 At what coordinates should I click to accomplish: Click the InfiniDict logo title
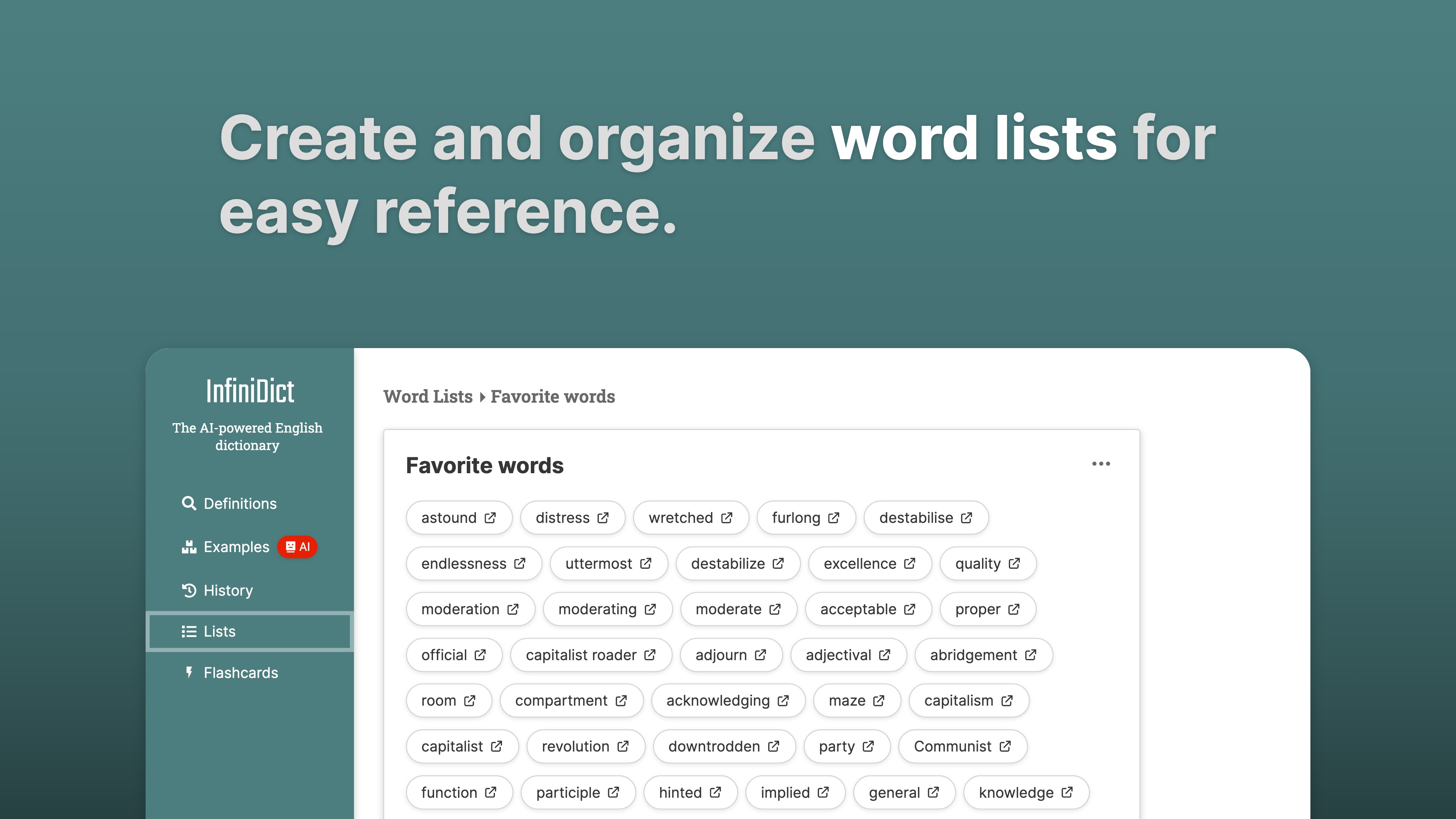pyautogui.click(x=250, y=391)
